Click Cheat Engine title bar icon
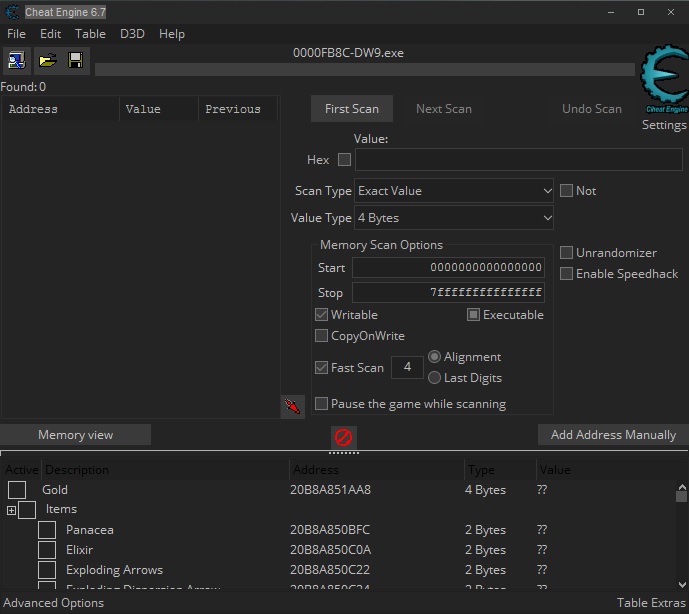The height and width of the screenshot is (614, 689). click(12, 12)
